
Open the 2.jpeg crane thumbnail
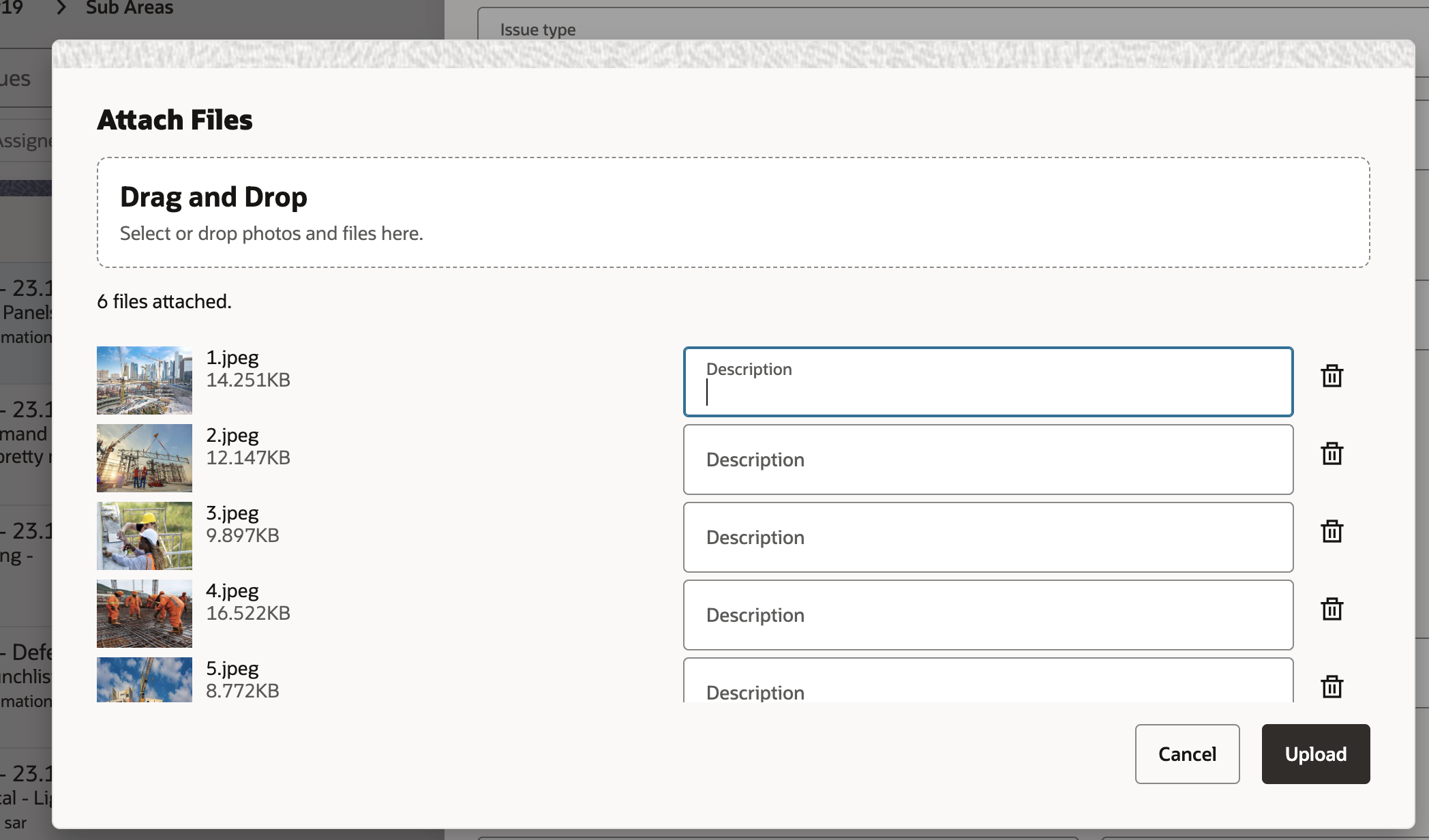click(145, 458)
